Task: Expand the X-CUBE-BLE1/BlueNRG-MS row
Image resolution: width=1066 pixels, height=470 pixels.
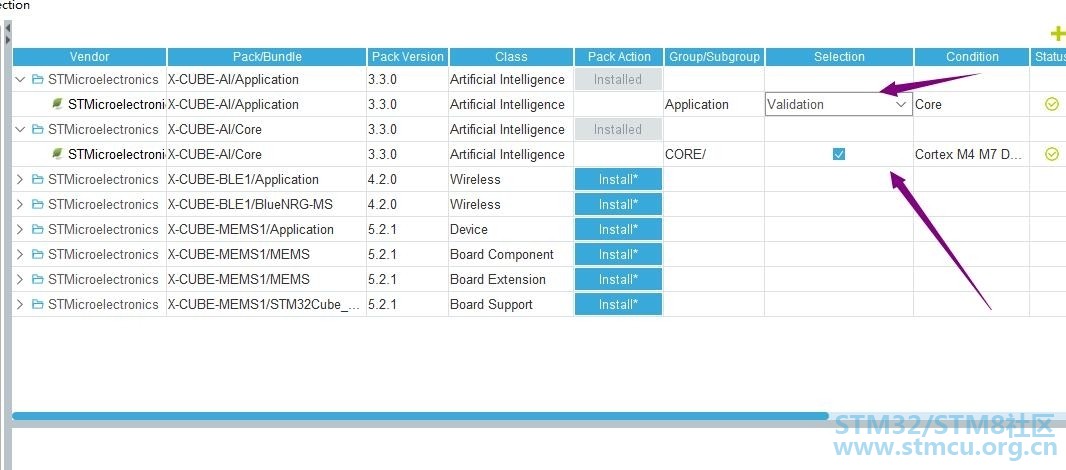Action: (x=20, y=204)
